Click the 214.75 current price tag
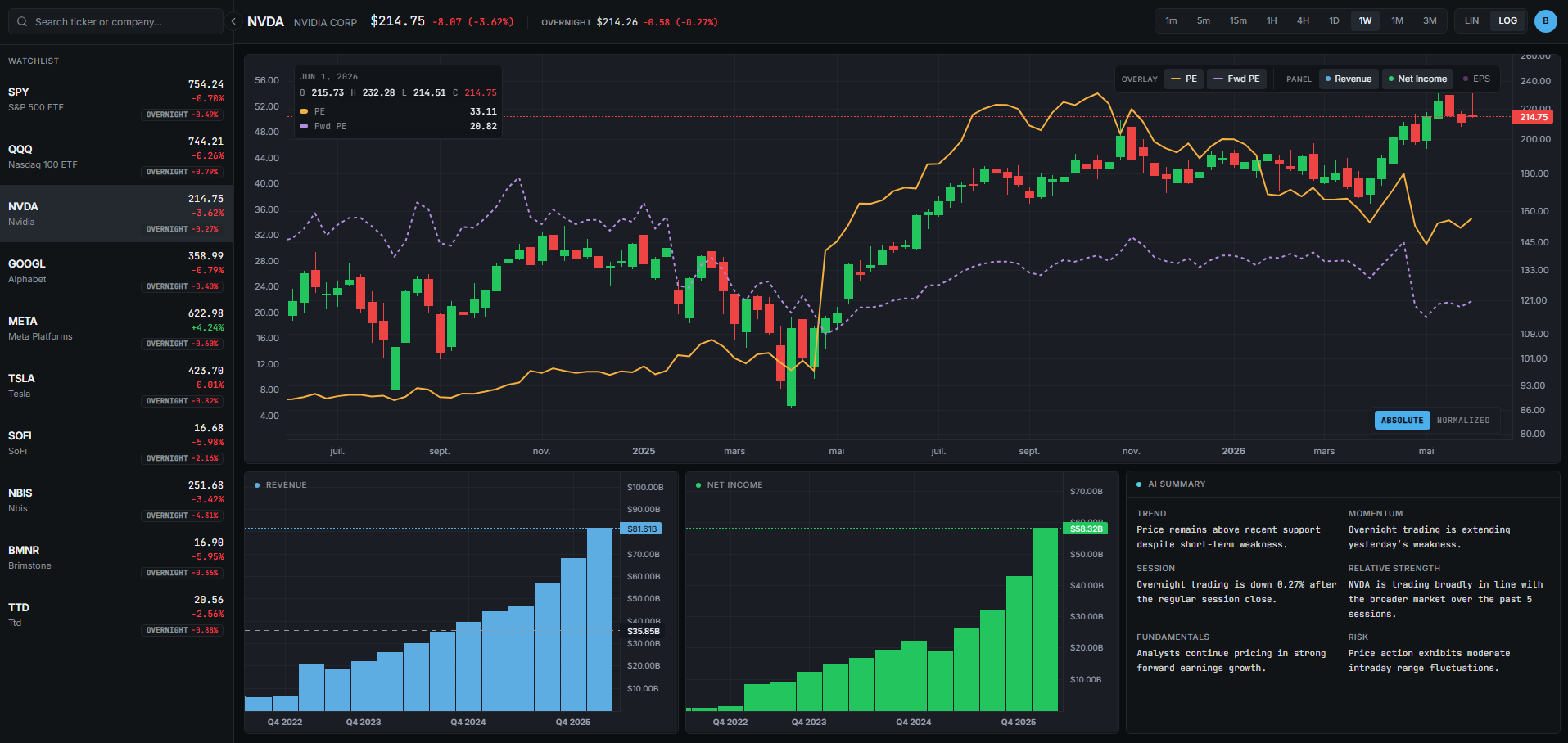 coord(1533,117)
